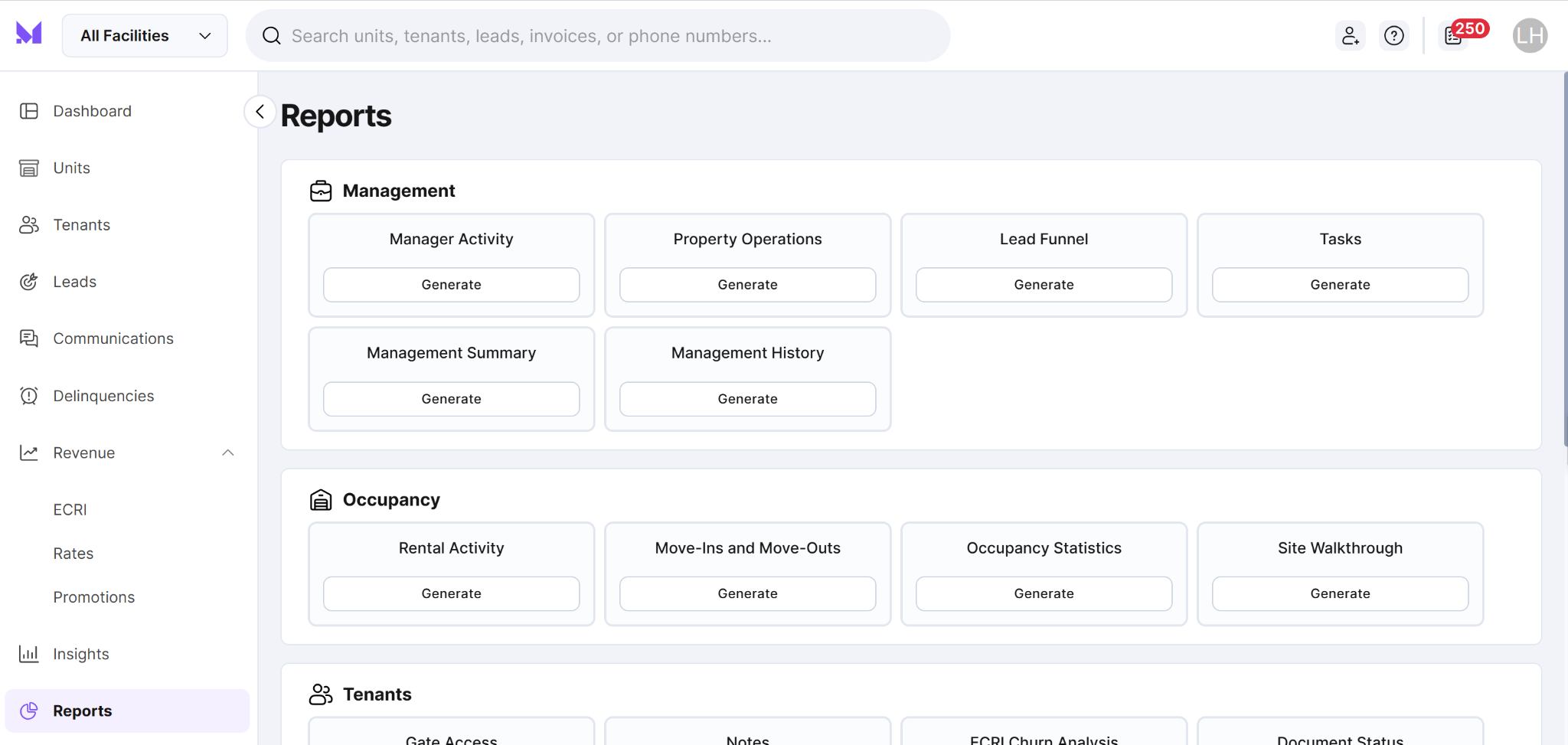Click the Leads target icon

(x=29, y=282)
